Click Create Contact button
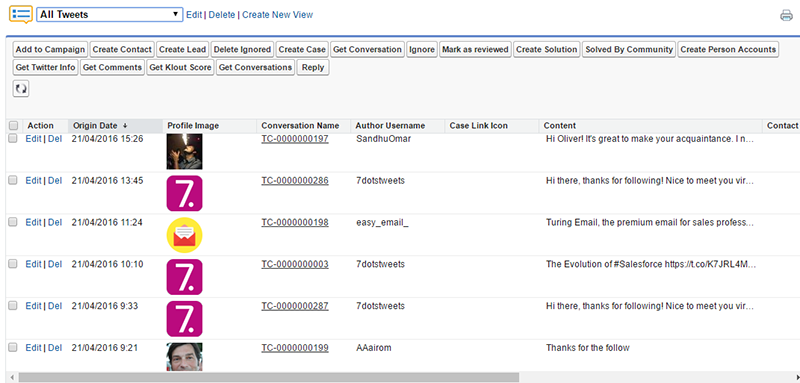Screen dimensions: 800x383 point(122,49)
